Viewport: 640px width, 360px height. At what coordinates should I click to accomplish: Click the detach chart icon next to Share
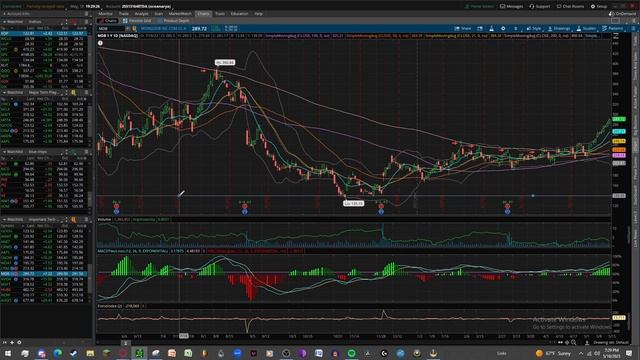pyautogui.click(x=480, y=29)
